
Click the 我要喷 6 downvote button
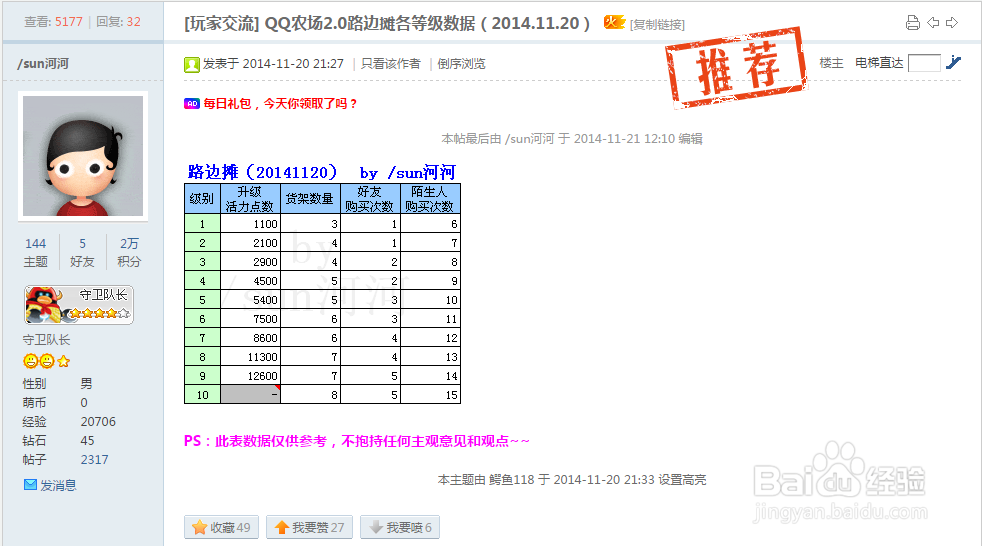[x=400, y=527]
